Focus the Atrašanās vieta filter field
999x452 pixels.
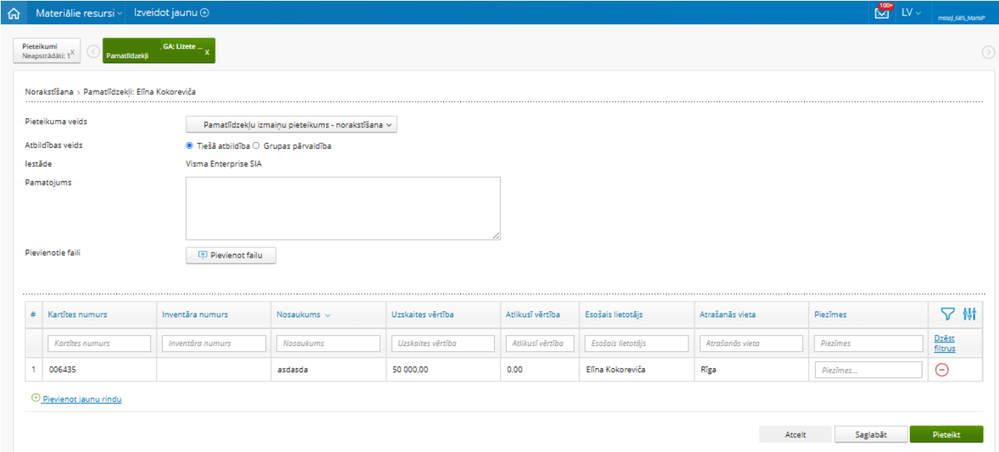(x=751, y=344)
